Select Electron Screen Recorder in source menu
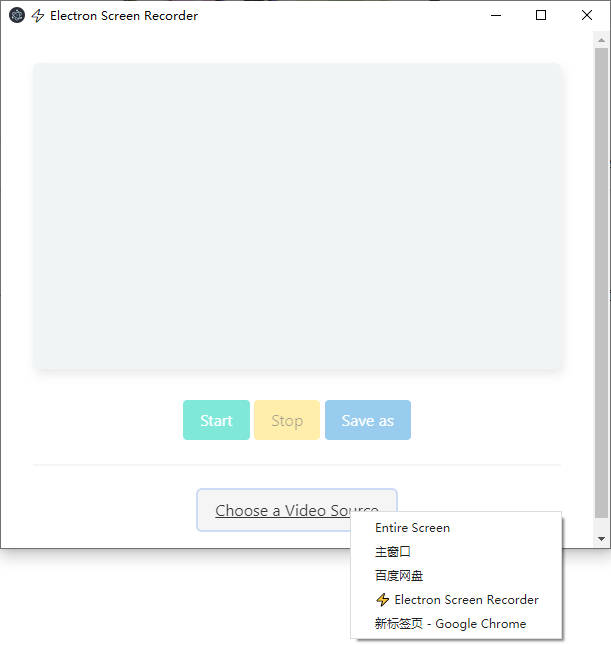The width and height of the screenshot is (611, 645). tap(456, 600)
